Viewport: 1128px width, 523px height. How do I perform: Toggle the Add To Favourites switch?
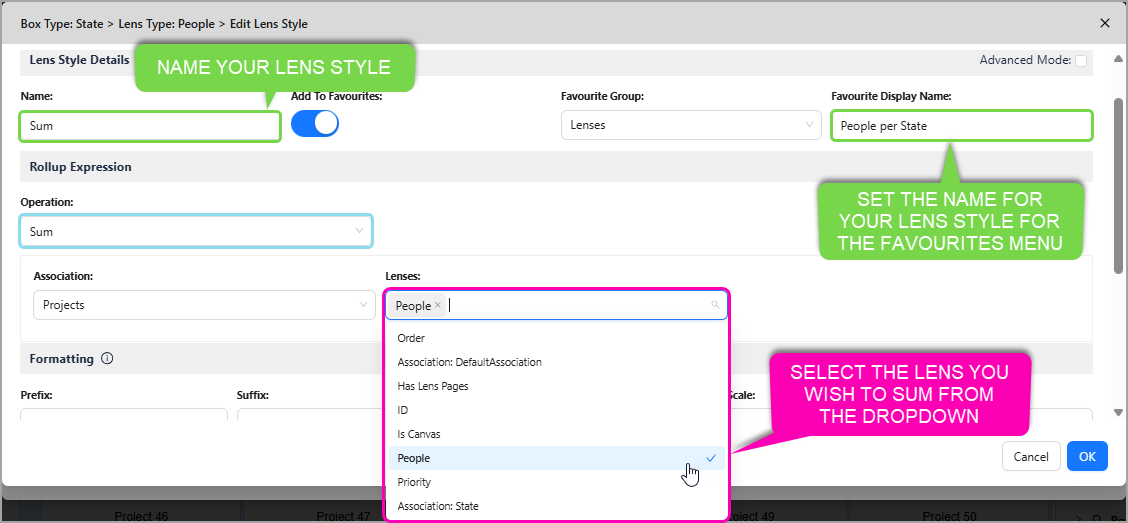[315, 123]
